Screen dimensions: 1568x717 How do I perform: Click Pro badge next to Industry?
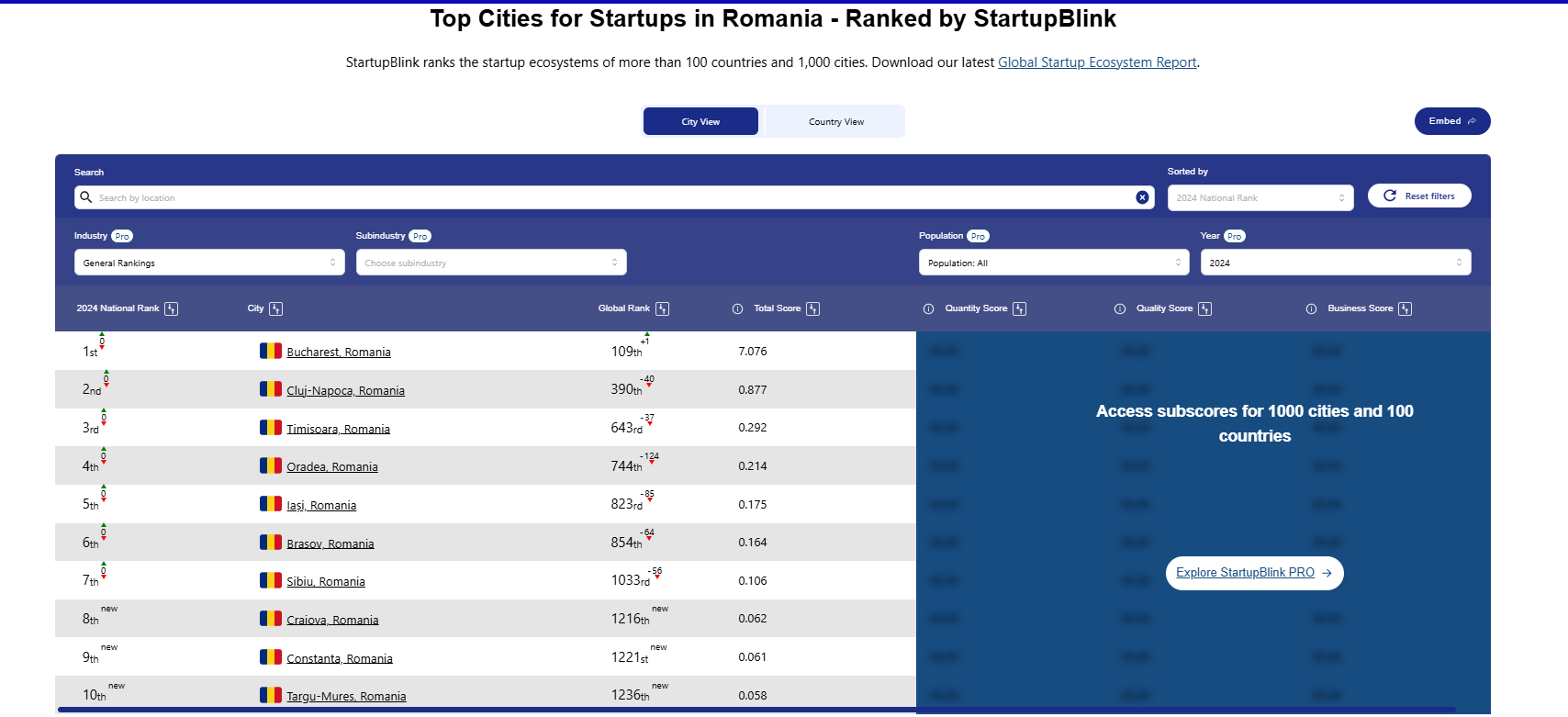point(122,236)
